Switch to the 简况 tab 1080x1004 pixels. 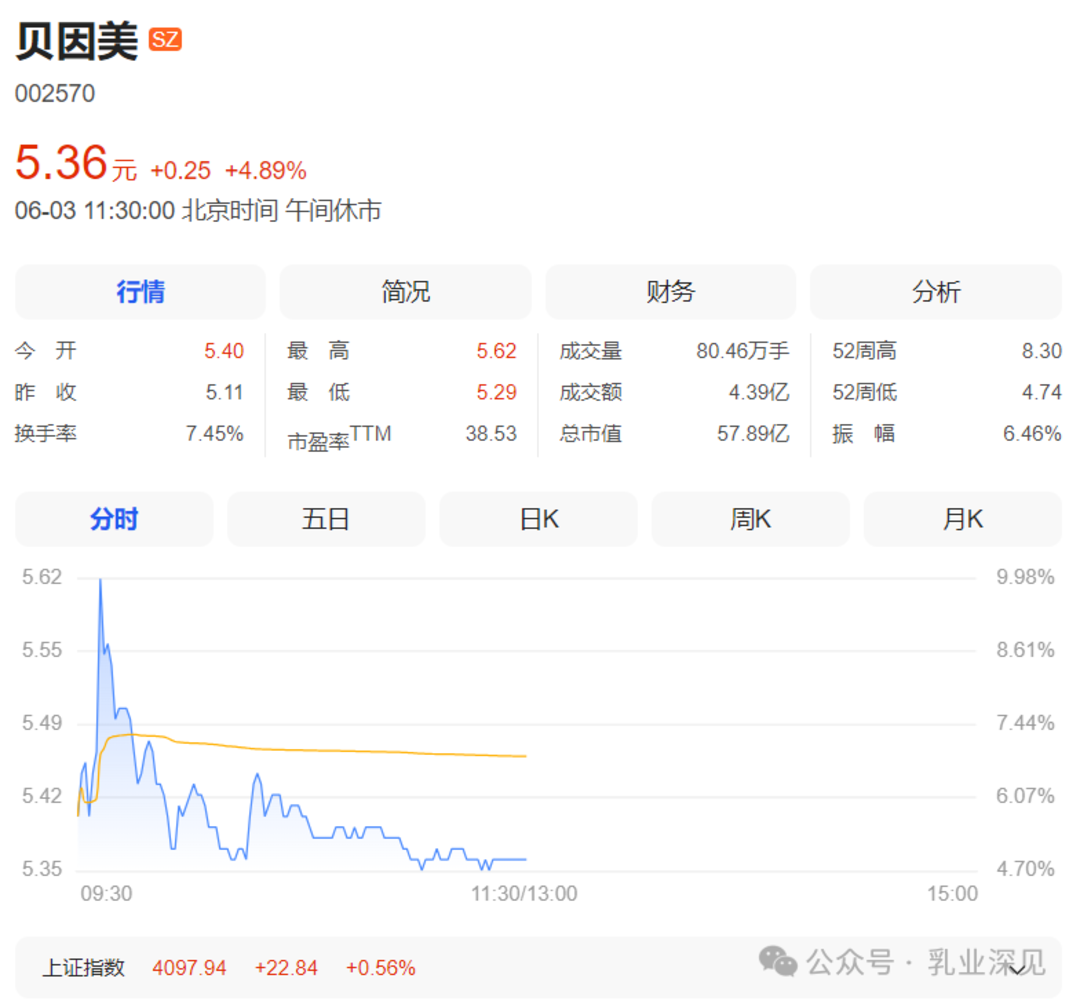pyautogui.click(x=406, y=292)
